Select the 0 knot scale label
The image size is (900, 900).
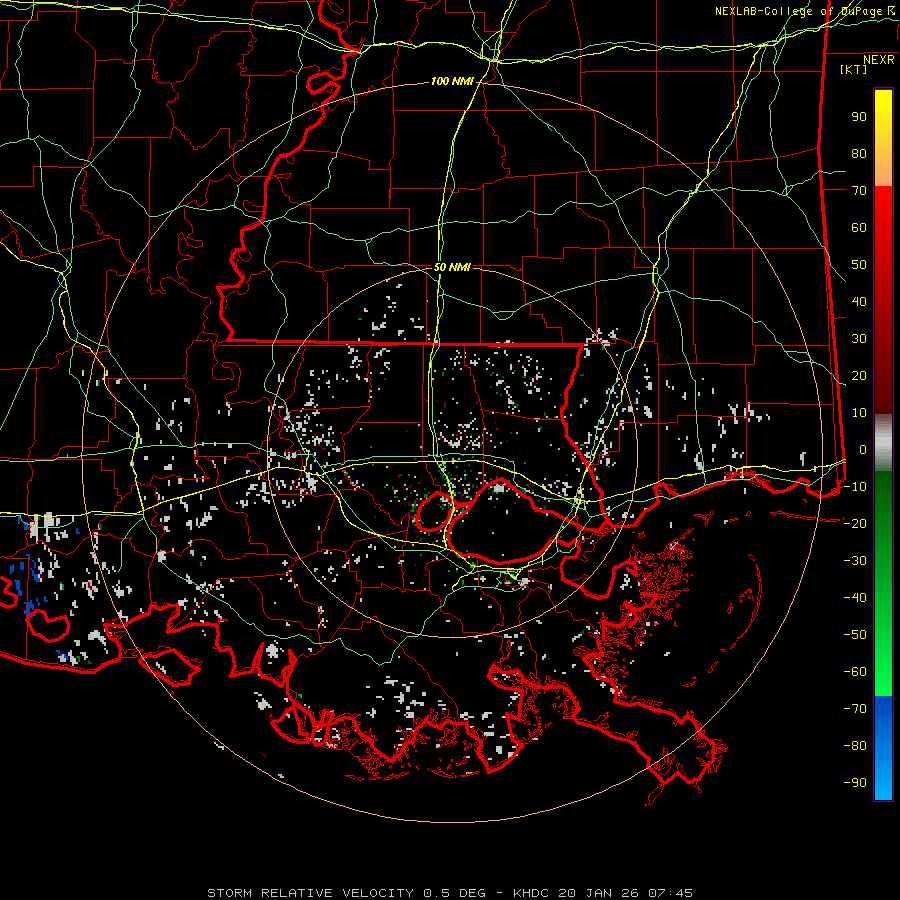pos(863,449)
